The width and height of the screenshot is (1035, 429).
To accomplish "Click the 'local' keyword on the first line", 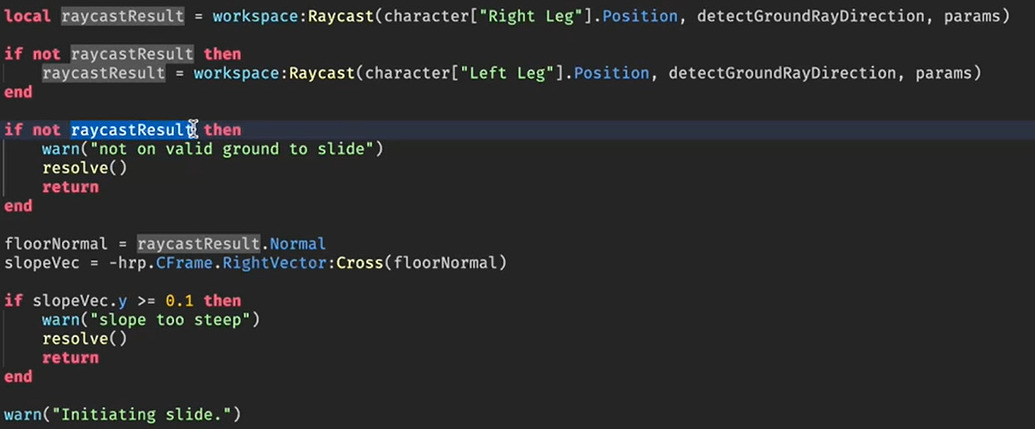I will coord(27,16).
